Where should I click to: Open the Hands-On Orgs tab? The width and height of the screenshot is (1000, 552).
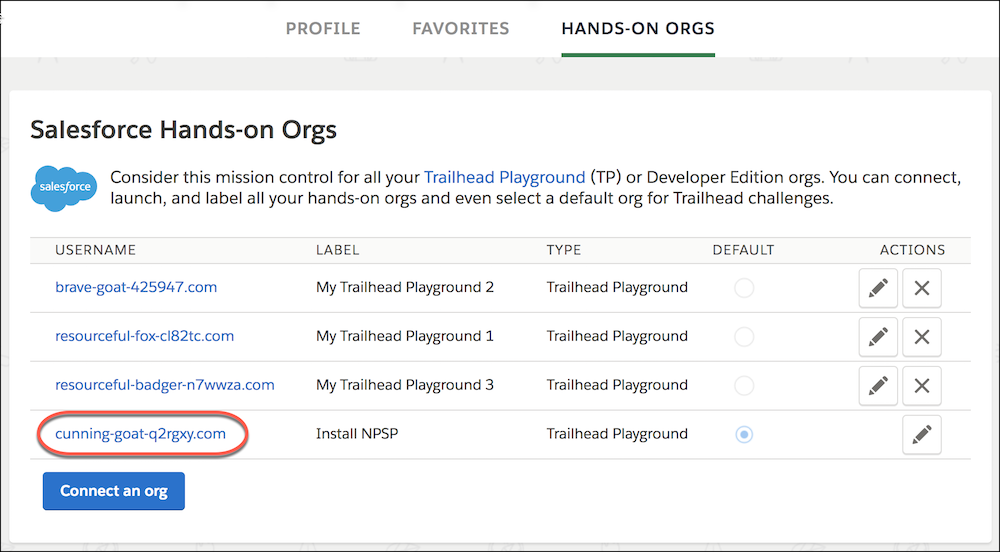coord(638,29)
